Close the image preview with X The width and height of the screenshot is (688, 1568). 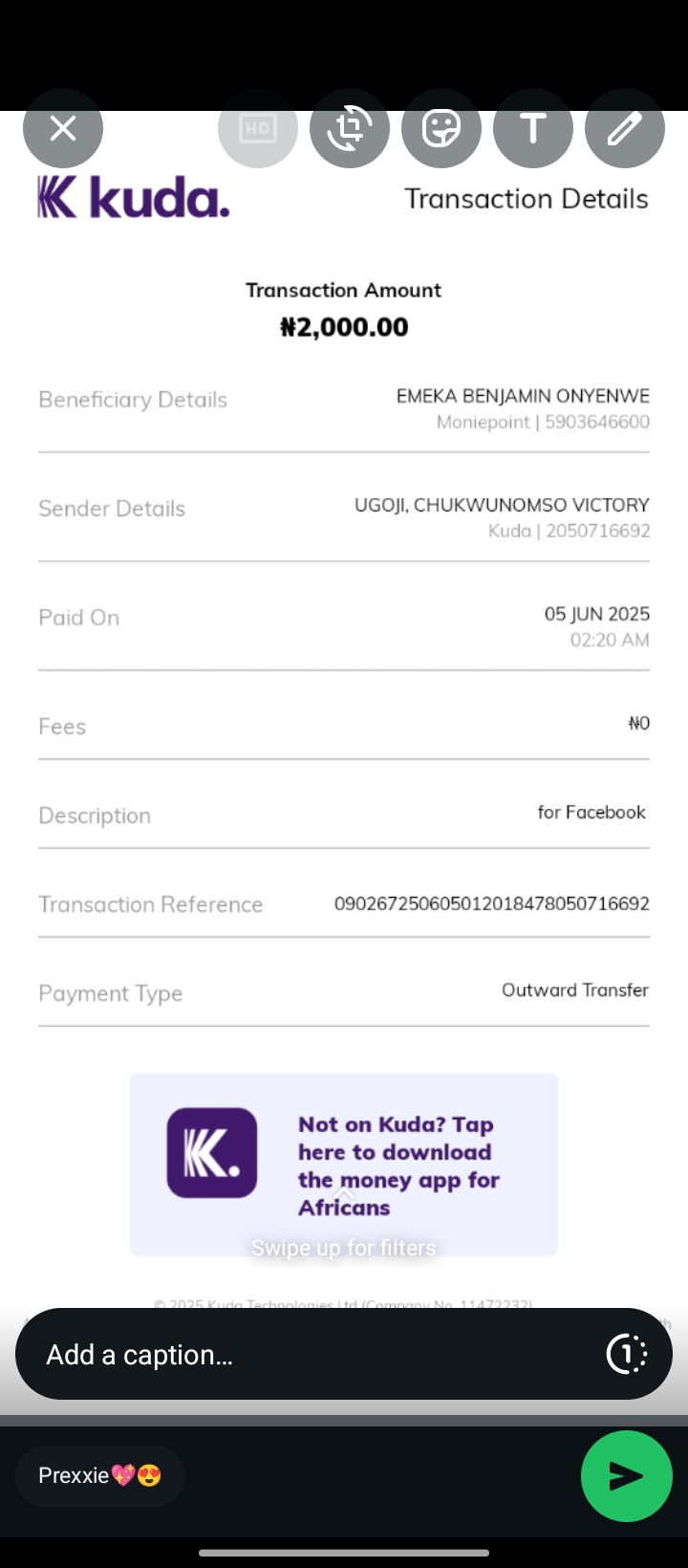[x=63, y=128]
